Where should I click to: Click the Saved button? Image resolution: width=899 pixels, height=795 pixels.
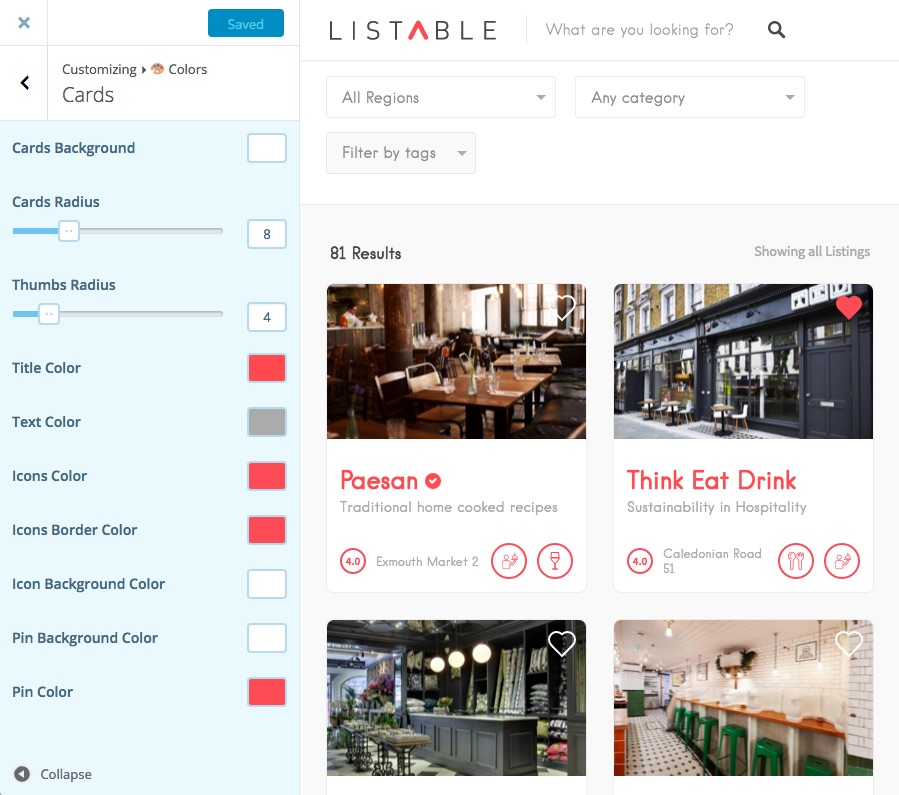tap(245, 24)
